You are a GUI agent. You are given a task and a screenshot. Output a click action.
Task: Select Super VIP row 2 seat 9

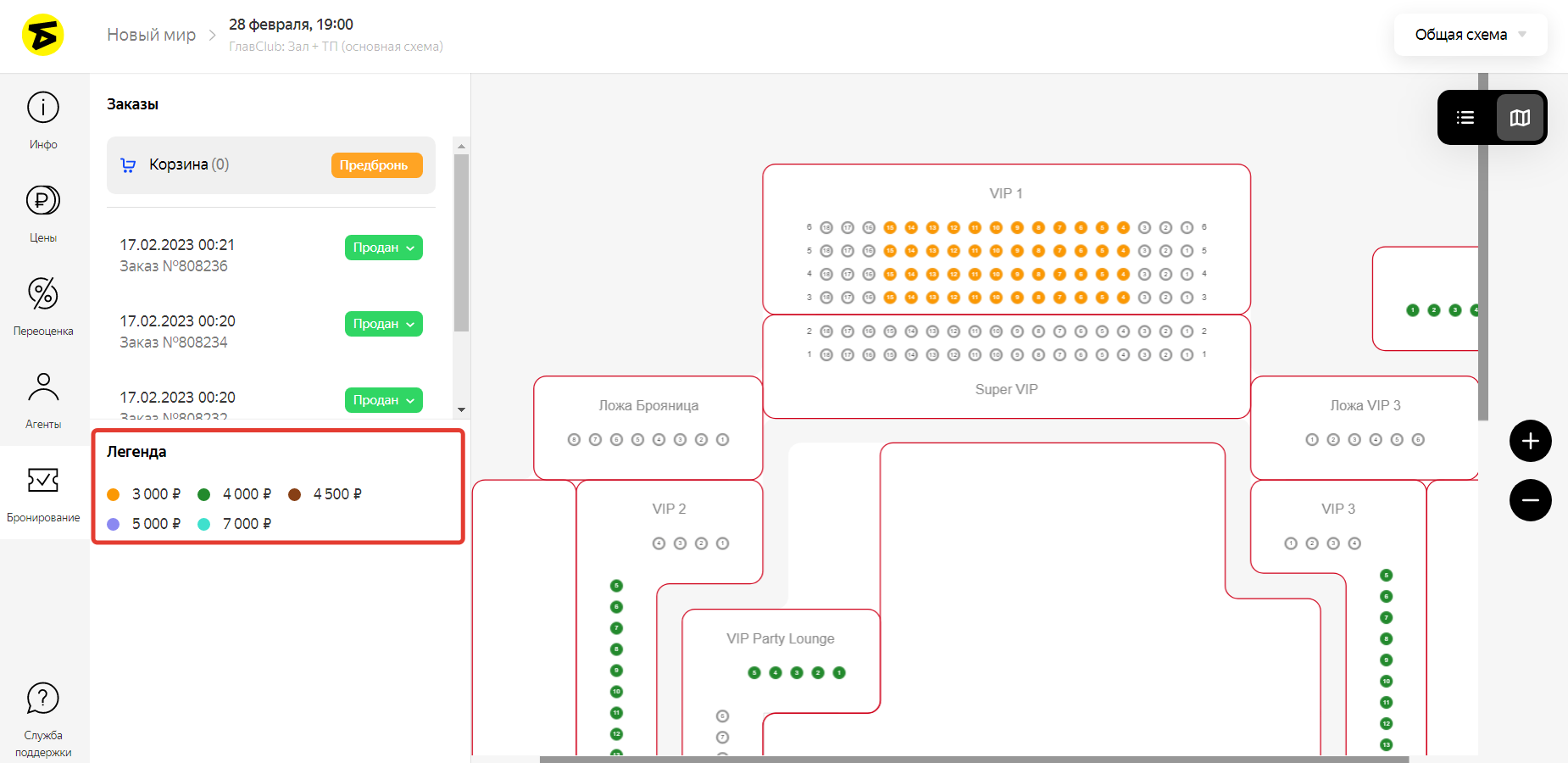click(x=1017, y=331)
